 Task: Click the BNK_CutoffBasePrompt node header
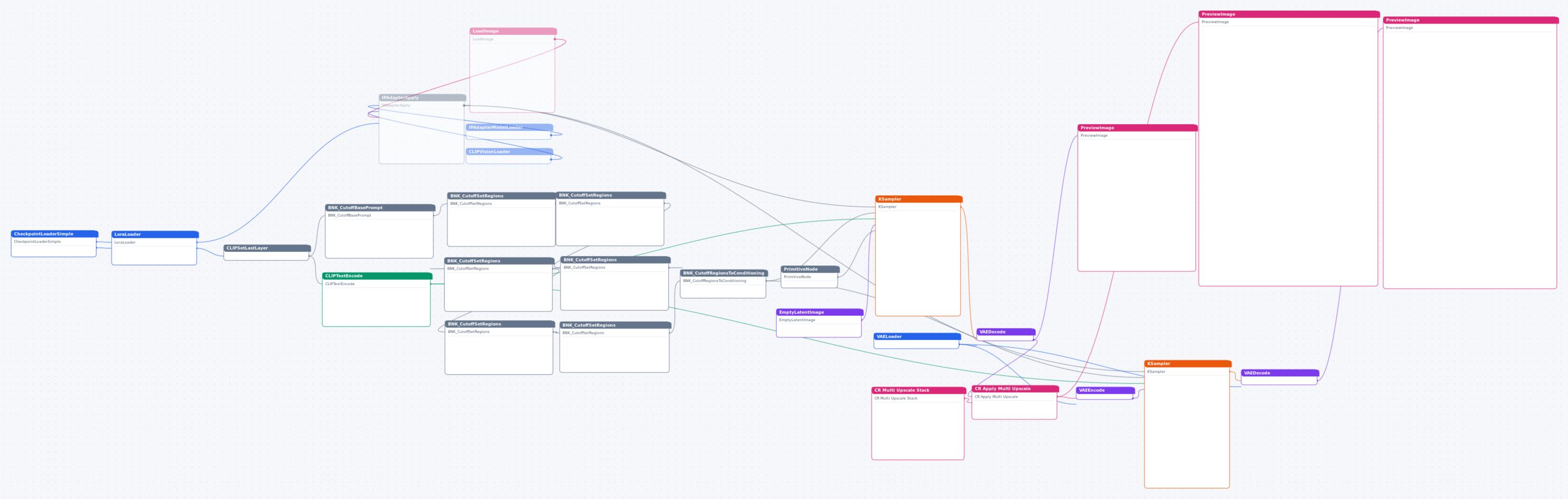380,207
